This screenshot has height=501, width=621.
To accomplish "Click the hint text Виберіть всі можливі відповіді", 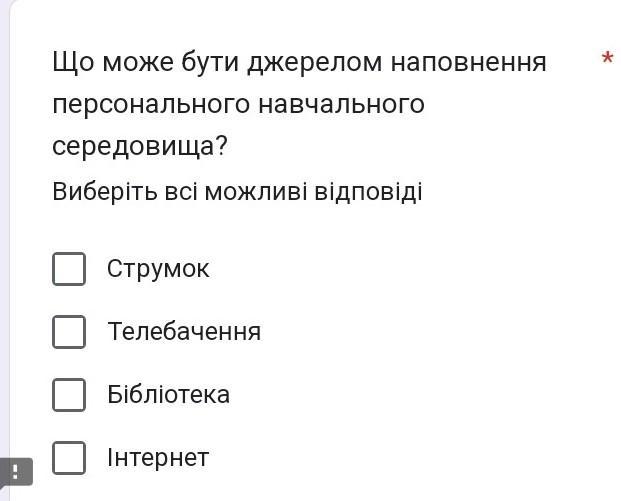I will (x=237, y=192).
